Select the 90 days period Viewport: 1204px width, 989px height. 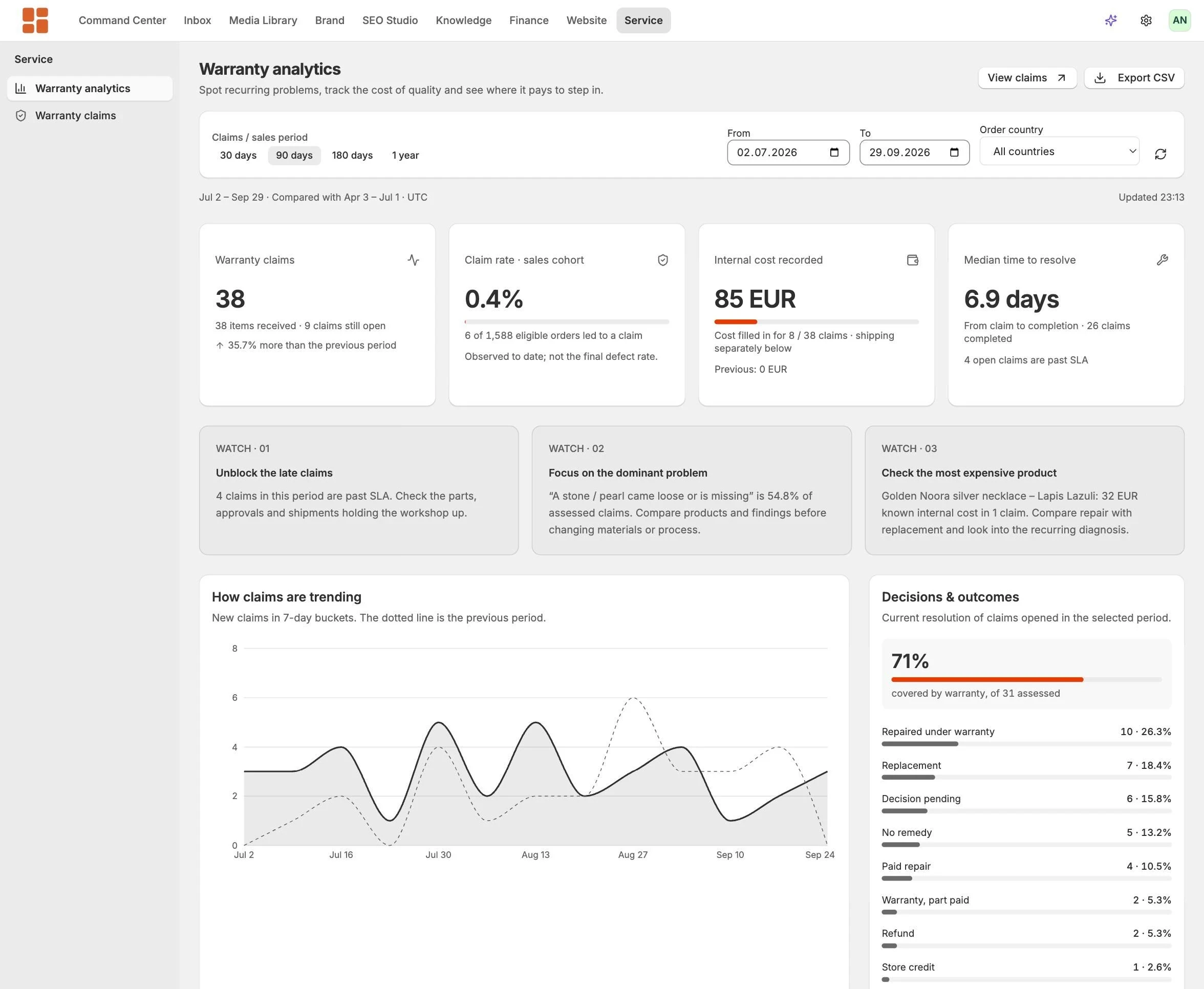(294, 156)
